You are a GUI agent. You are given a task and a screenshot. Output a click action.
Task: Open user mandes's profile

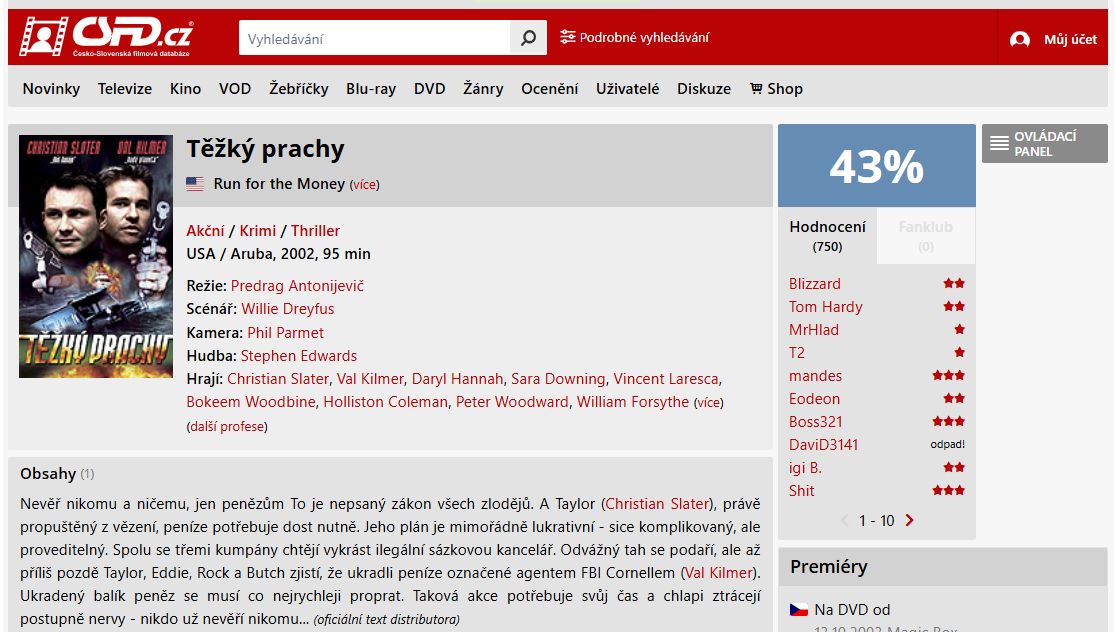click(815, 376)
